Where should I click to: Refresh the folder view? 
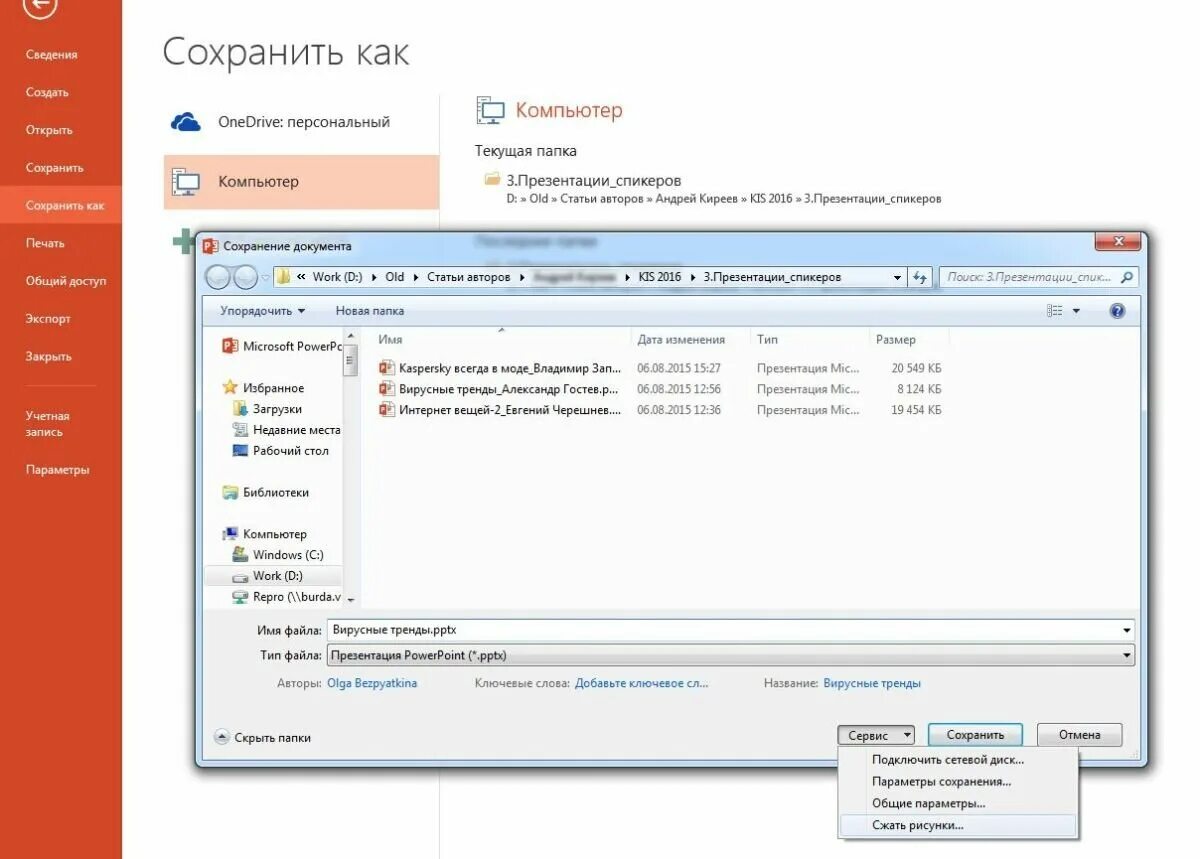920,277
